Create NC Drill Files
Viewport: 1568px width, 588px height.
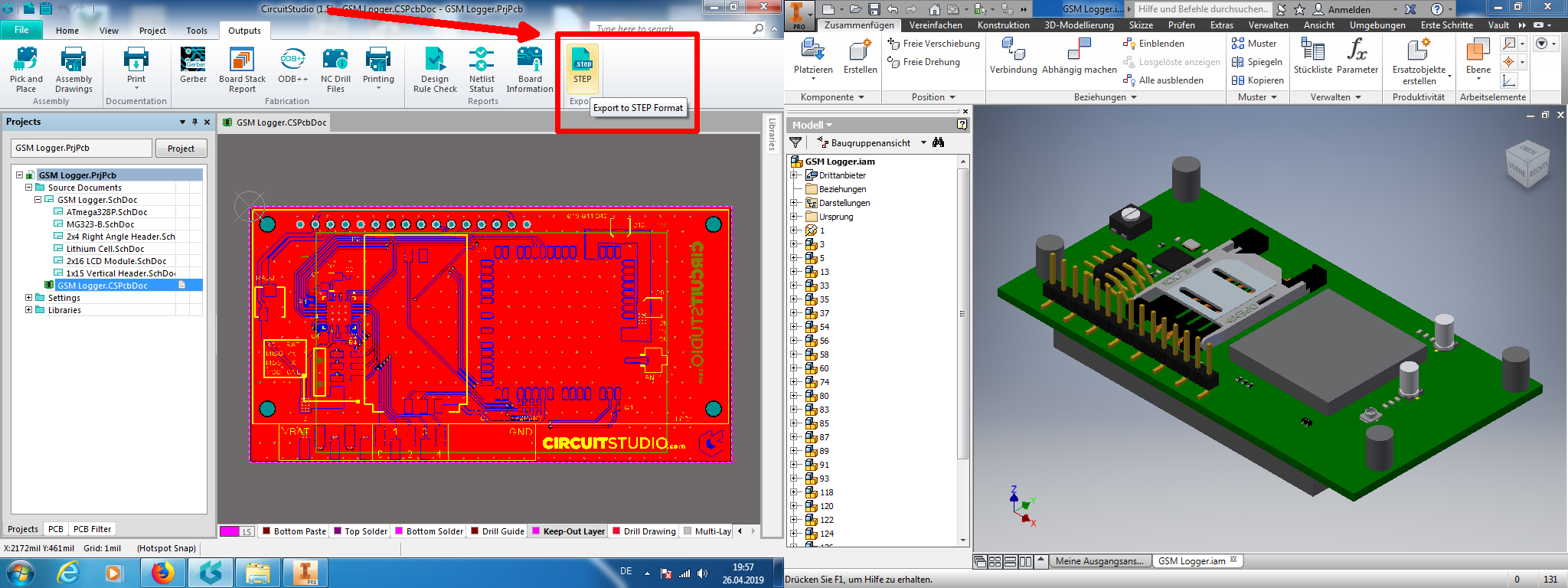[335, 70]
